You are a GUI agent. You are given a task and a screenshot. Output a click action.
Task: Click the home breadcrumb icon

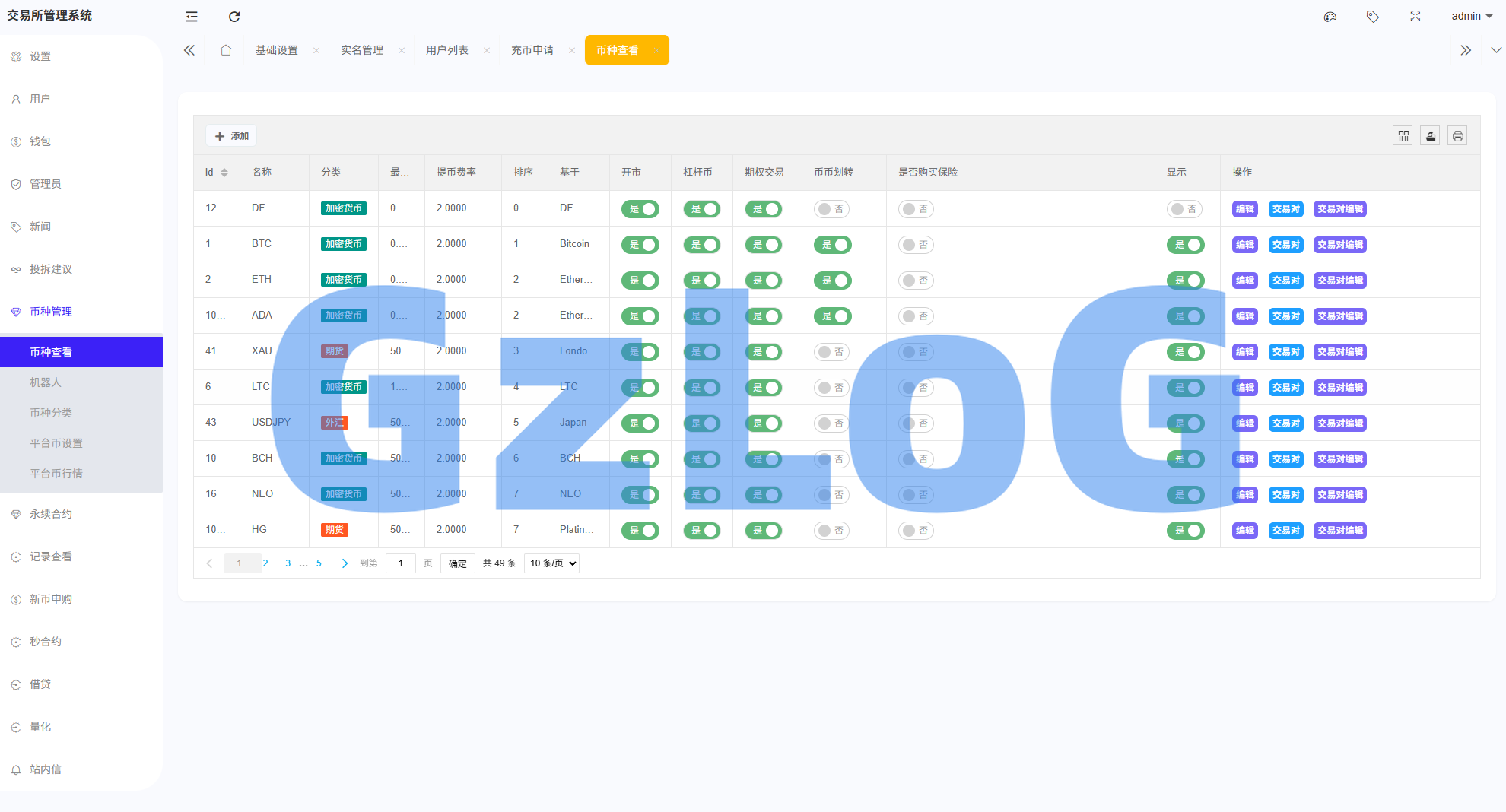click(226, 49)
